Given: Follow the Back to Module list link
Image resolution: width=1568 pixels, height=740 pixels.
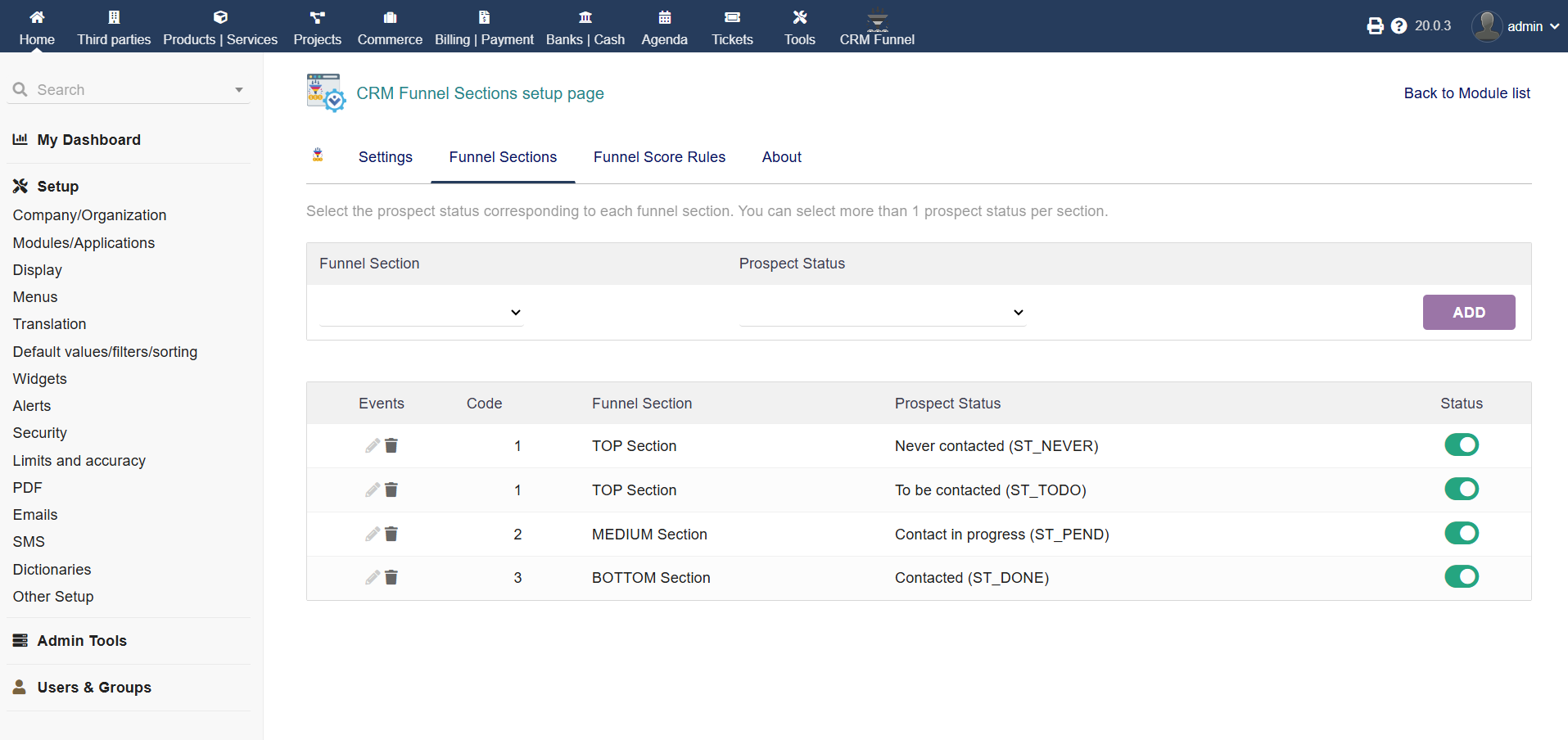Looking at the screenshot, I should tap(1466, 93).
